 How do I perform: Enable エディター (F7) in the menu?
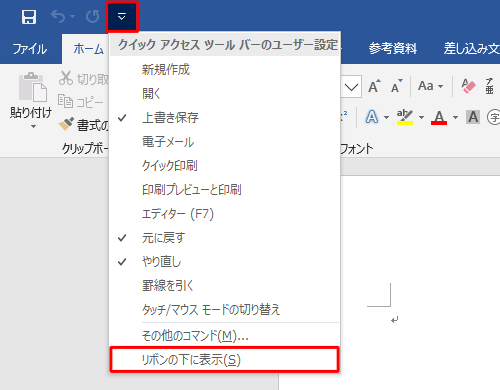click(x=225, y=214)
